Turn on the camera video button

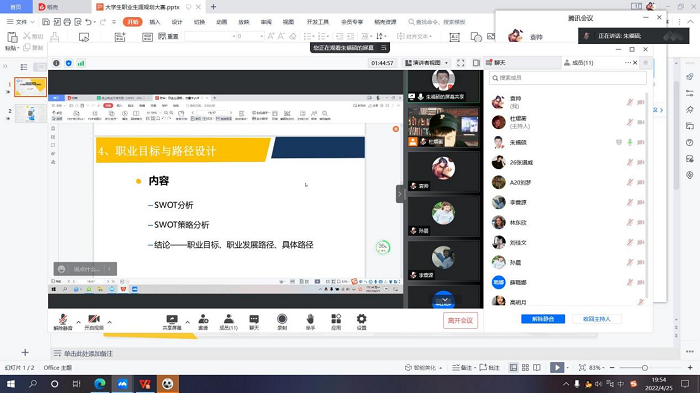pos(94,321)
